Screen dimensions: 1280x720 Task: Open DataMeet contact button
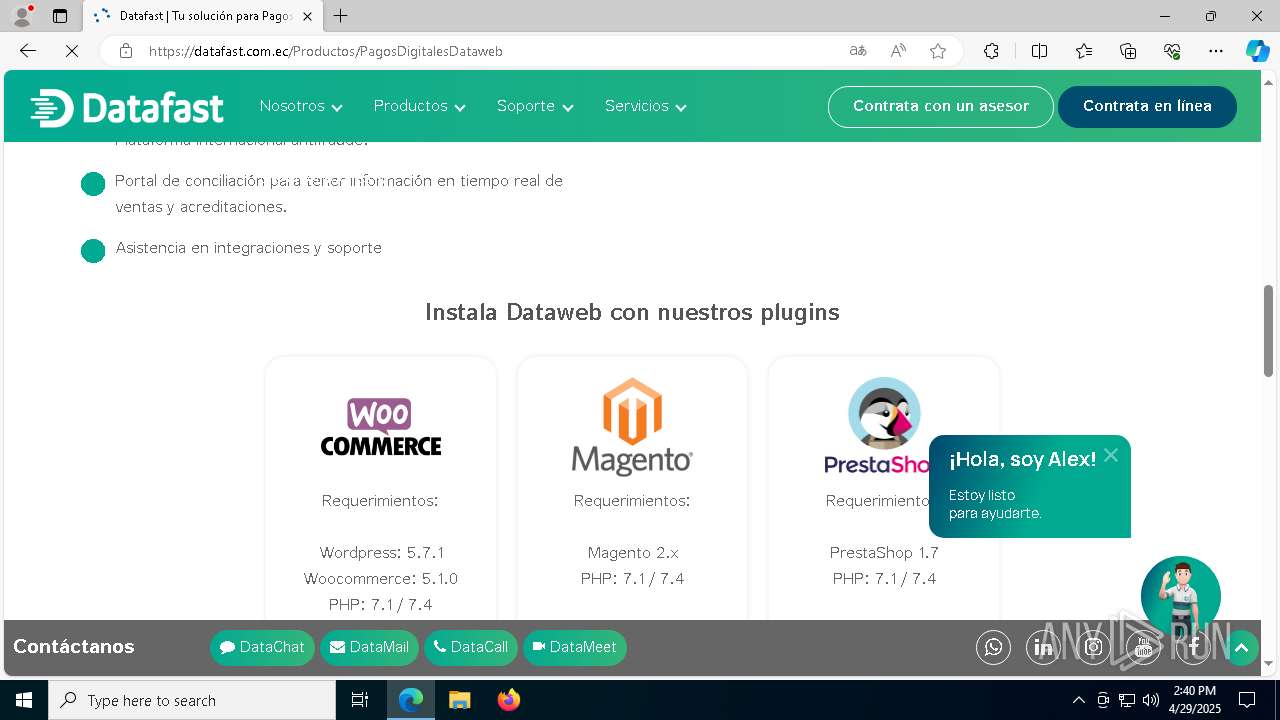575,648
